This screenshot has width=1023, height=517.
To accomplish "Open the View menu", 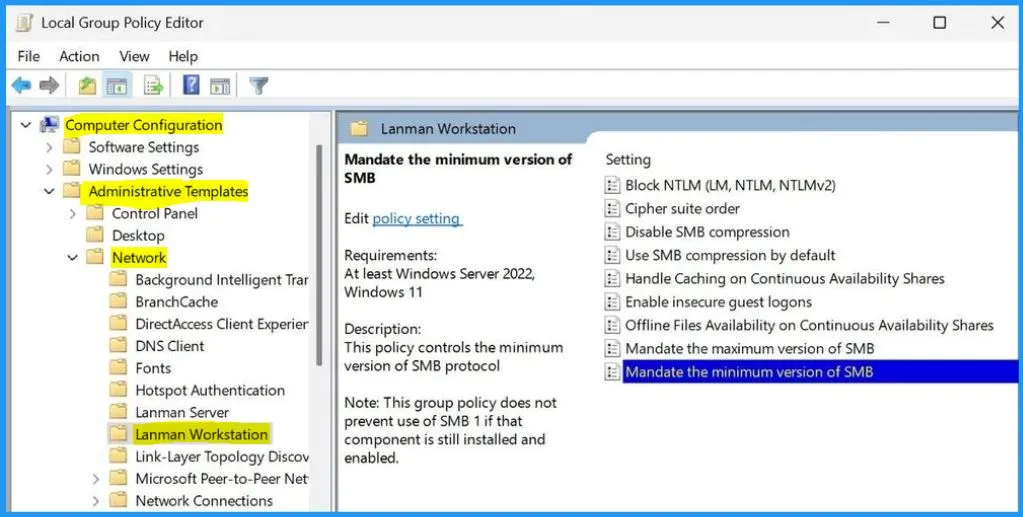I will pyautogui.click(x=134, y=57).
